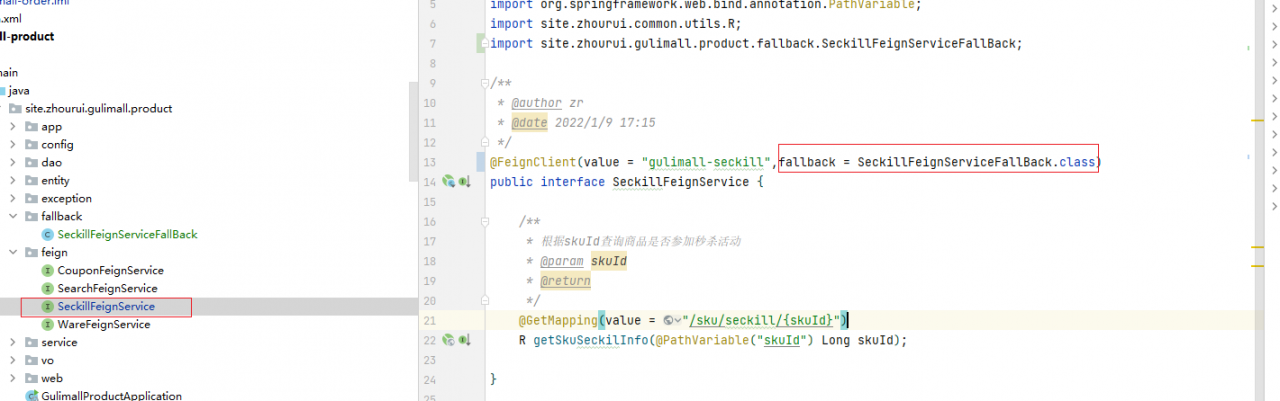Fold the class Javadoc comment at line 9
Image resolution: width=1280 pixels, height=401 pixels.
[x=484, y=83]
